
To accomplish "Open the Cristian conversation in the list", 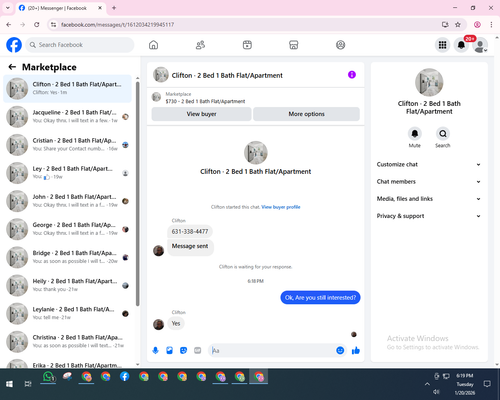I will [x=67, y=145].
